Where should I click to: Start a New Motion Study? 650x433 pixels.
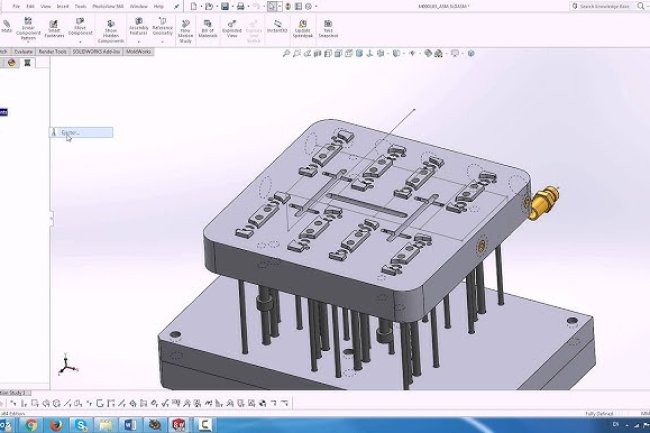tap(185, 31)
